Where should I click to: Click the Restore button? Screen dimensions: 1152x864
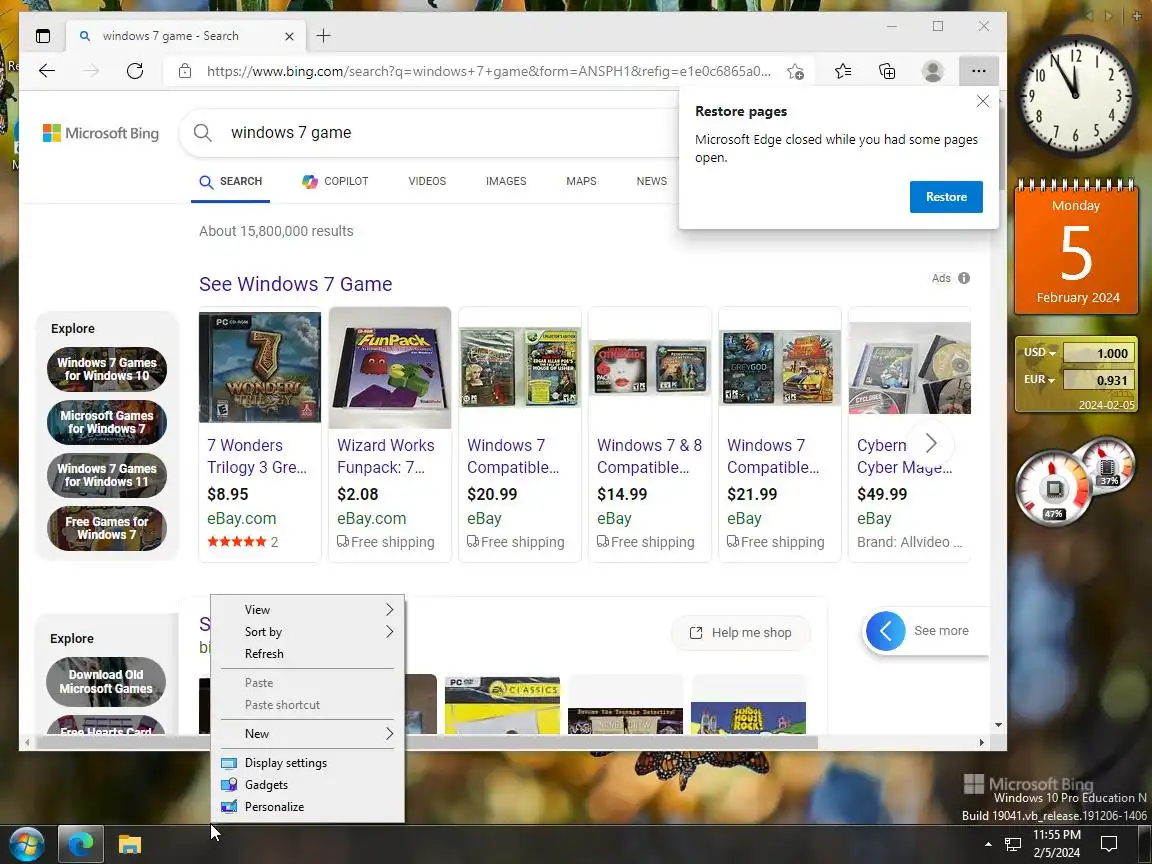(x=946, y=197)
